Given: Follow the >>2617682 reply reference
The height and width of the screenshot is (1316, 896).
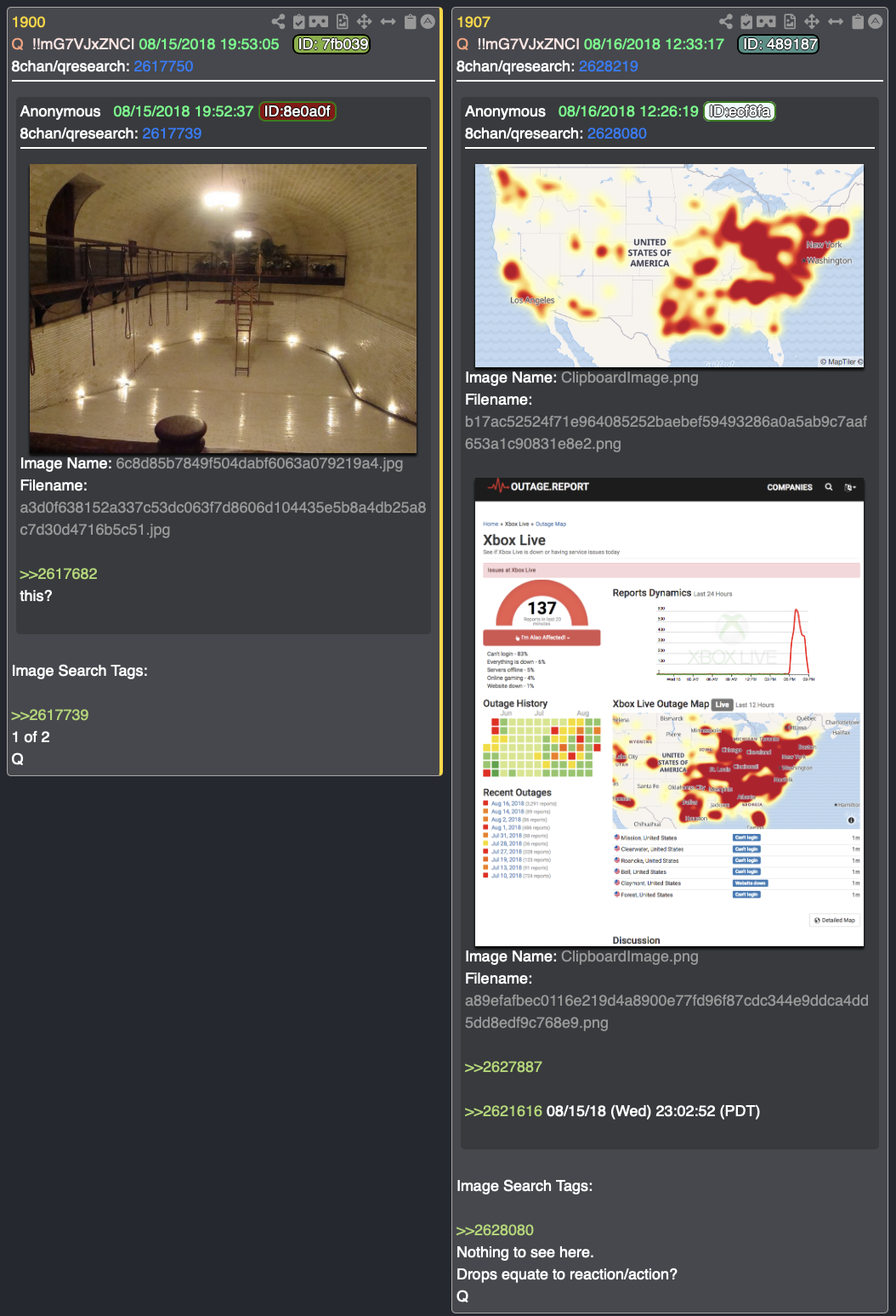Looking at the screenshot, I should coord(59,574).
